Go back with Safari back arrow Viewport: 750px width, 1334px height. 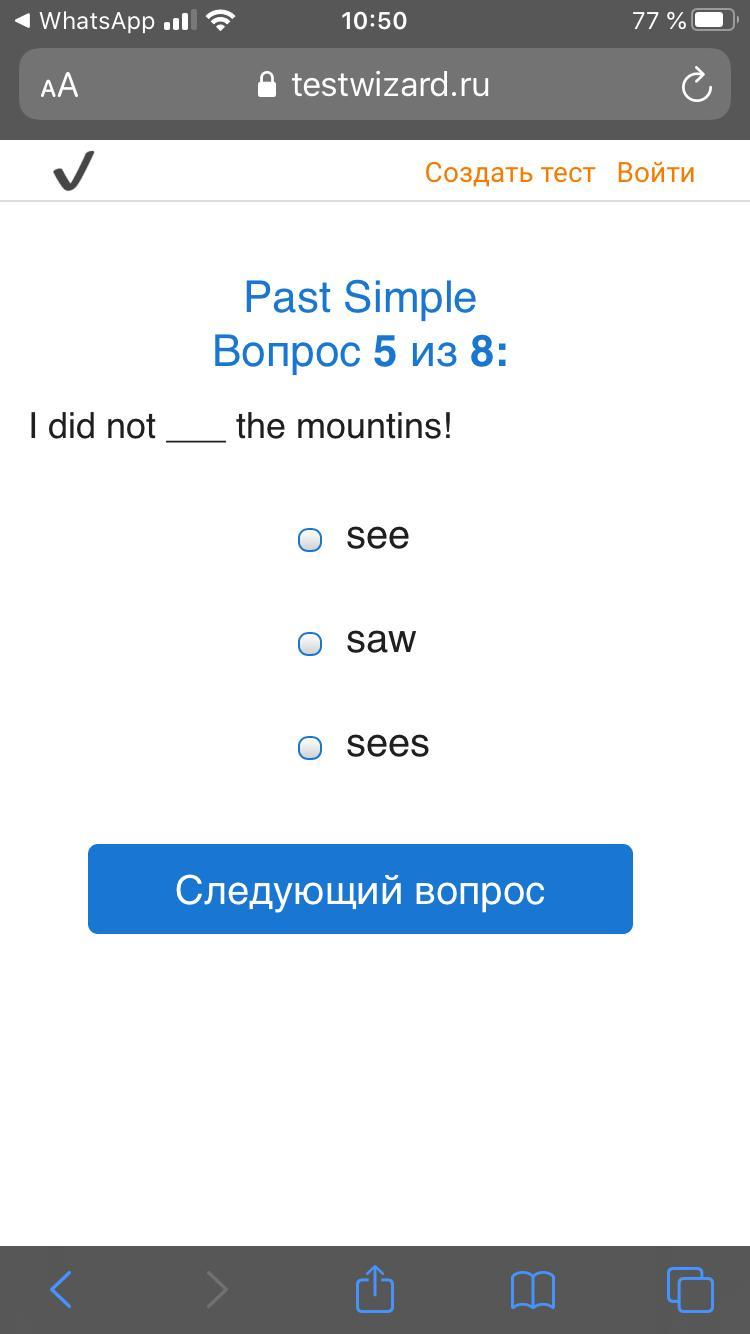tap(61, 1289)
